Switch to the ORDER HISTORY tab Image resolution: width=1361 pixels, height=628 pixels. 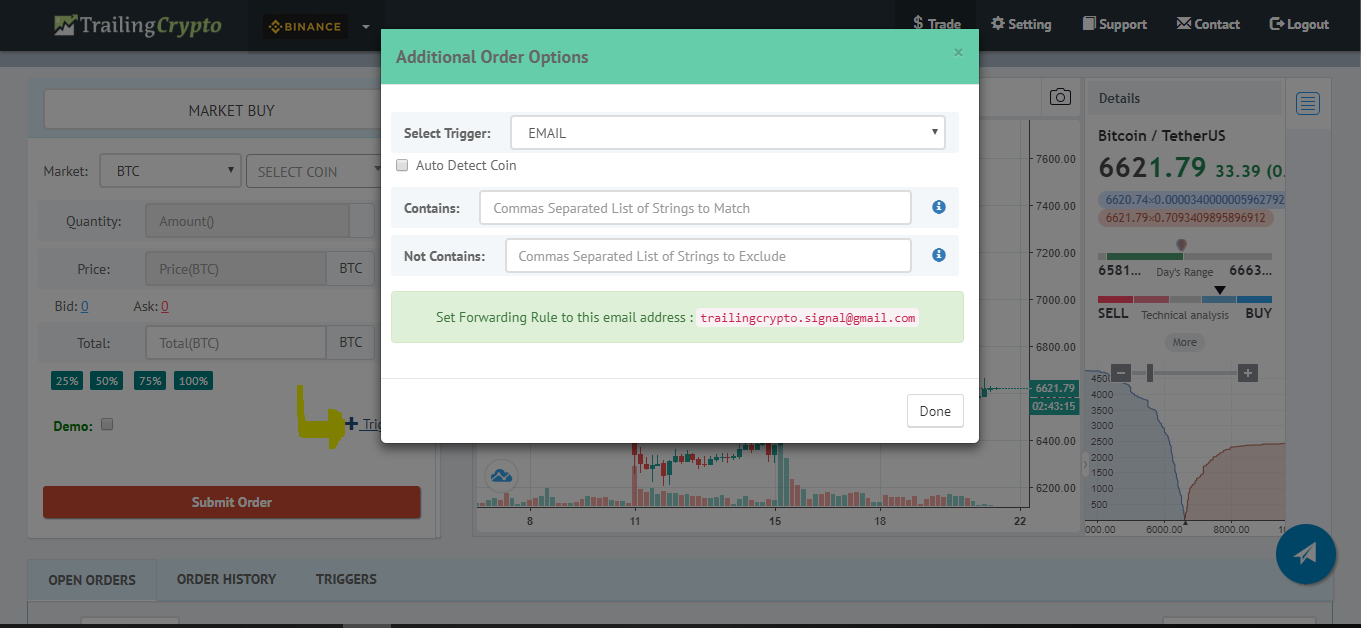click(226, 579)
